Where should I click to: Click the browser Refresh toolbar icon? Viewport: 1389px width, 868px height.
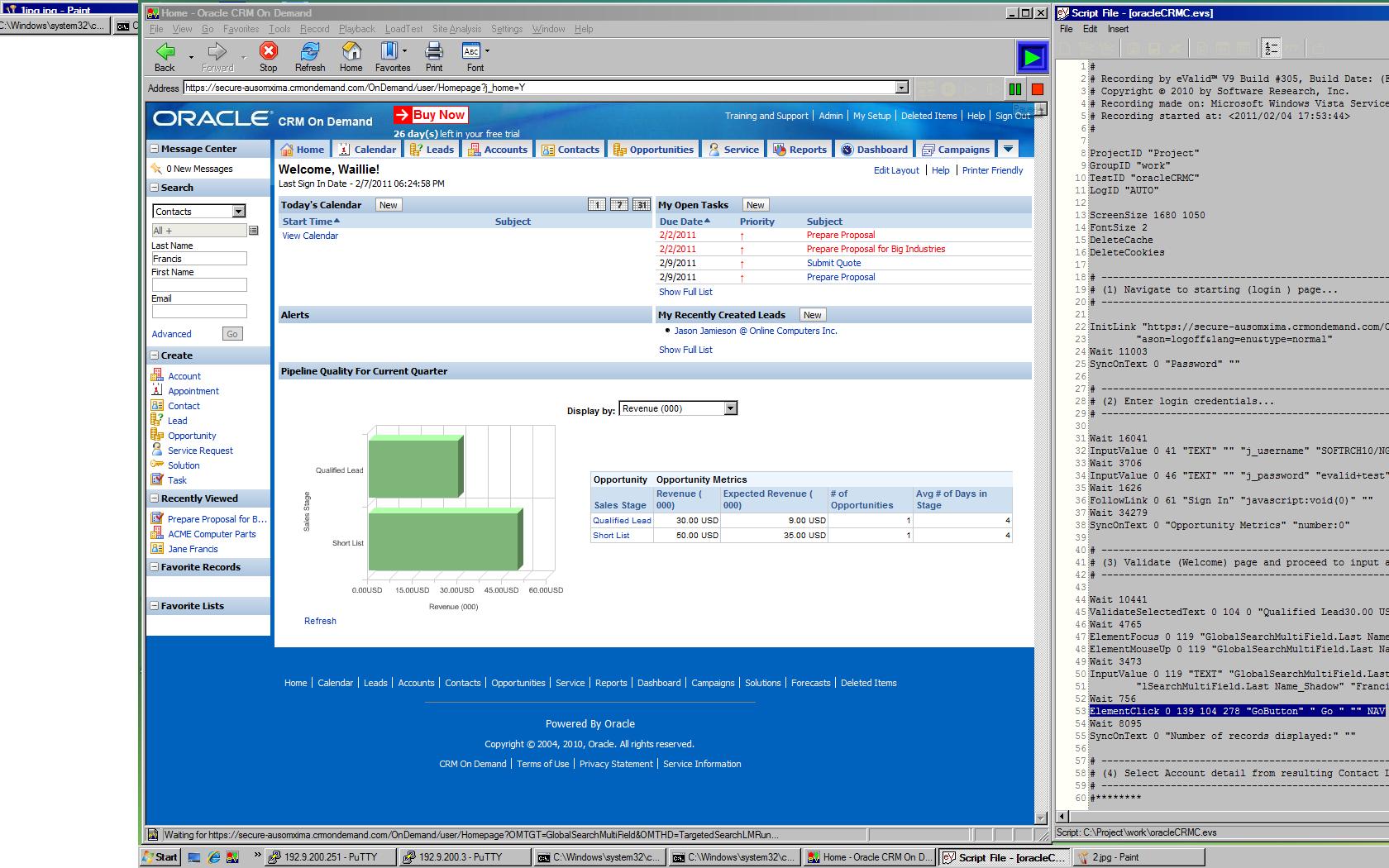[x=310, y=50]
